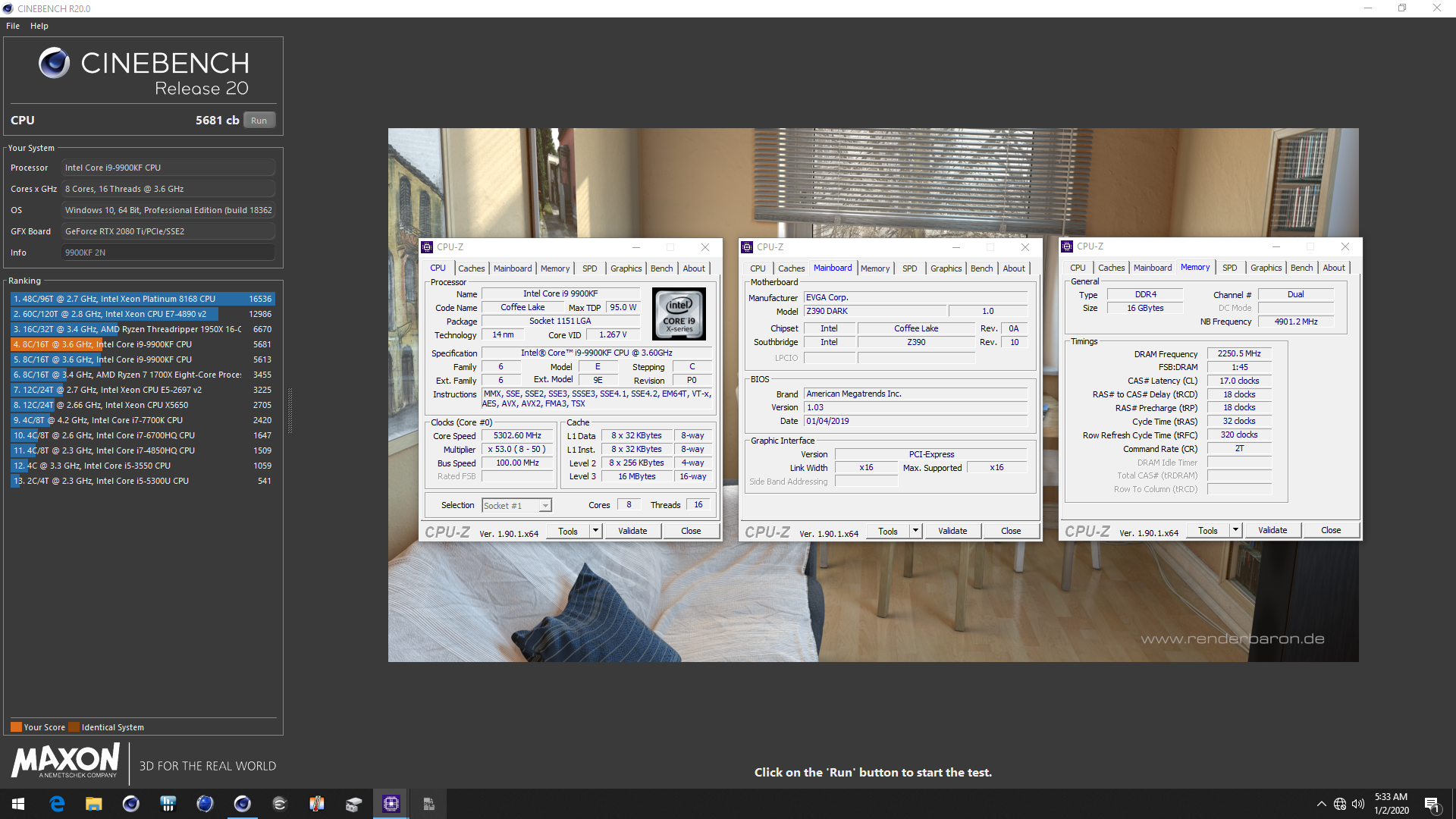Viewport: 1456px width, 819px height.
Task: Open the Tools dropdown arrow in the CPU-Z Memory window
Action: 1235,530
